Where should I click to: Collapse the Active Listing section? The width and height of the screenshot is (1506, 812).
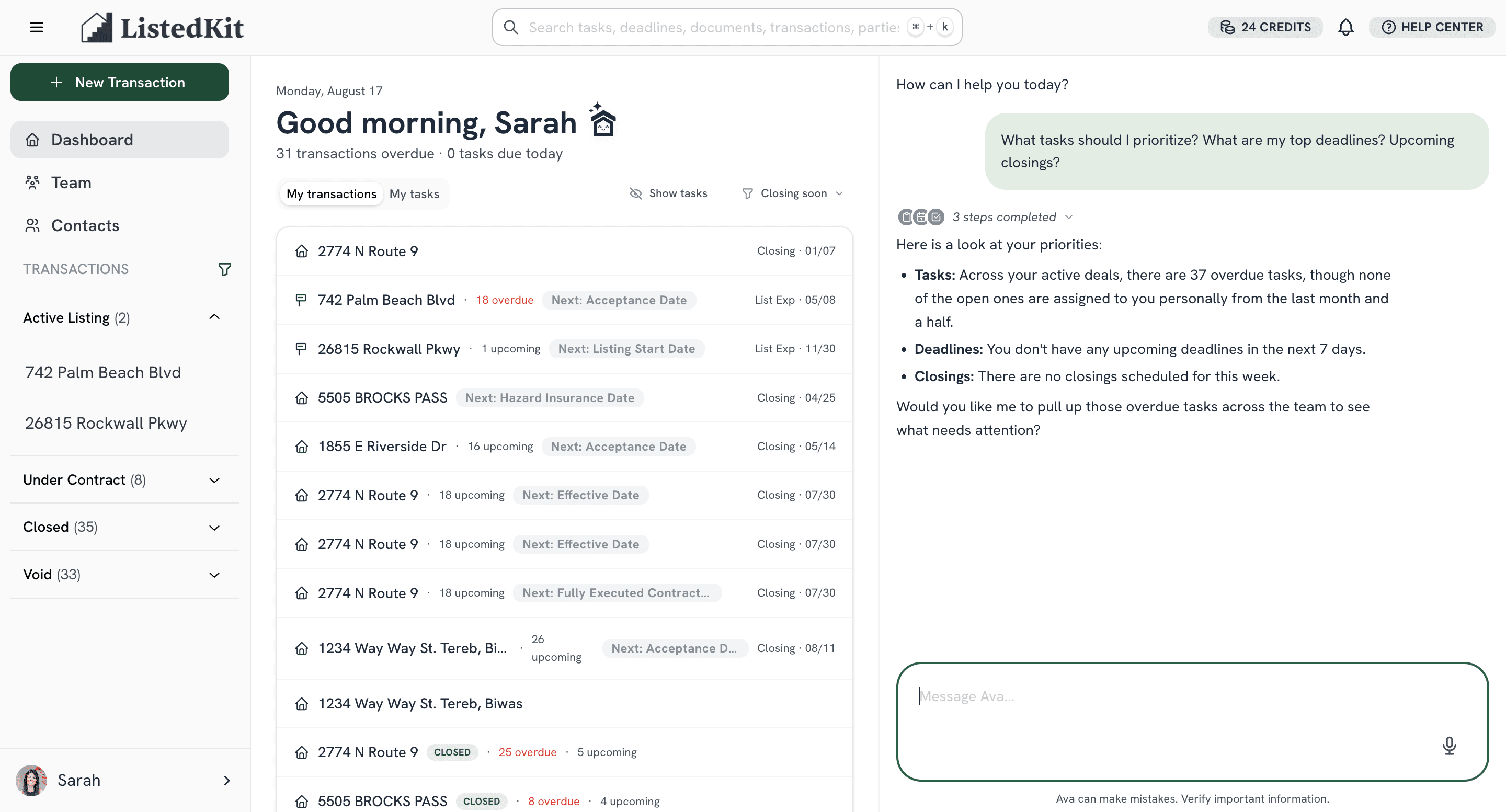tap(214, 317)
